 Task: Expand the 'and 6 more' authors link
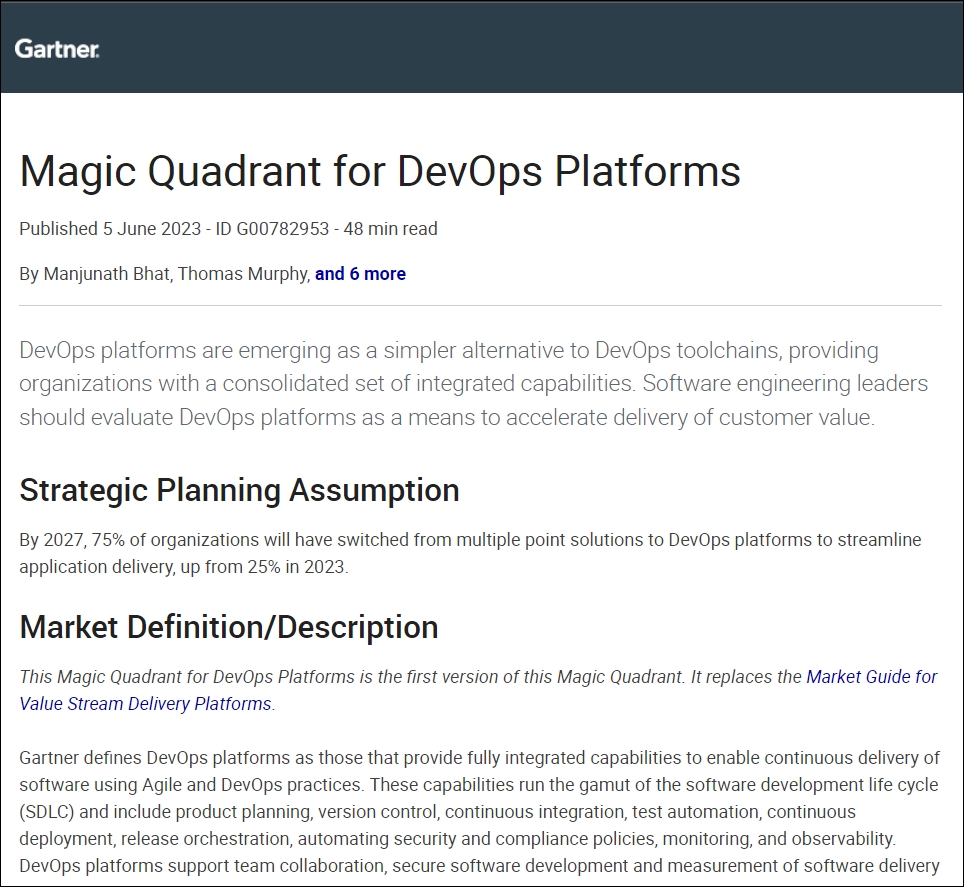pyautogui.click(x=360, y=274)
